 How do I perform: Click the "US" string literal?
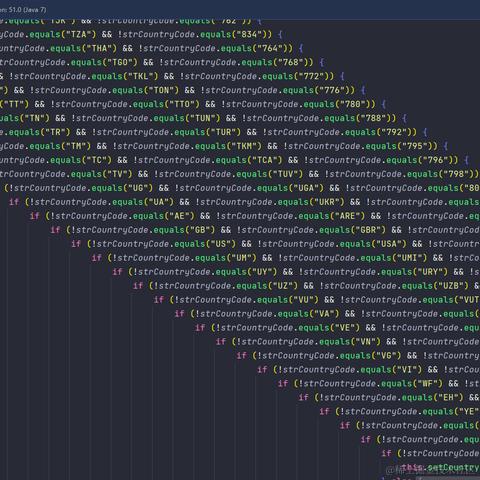pyautogui.click(x=221, y=244)
